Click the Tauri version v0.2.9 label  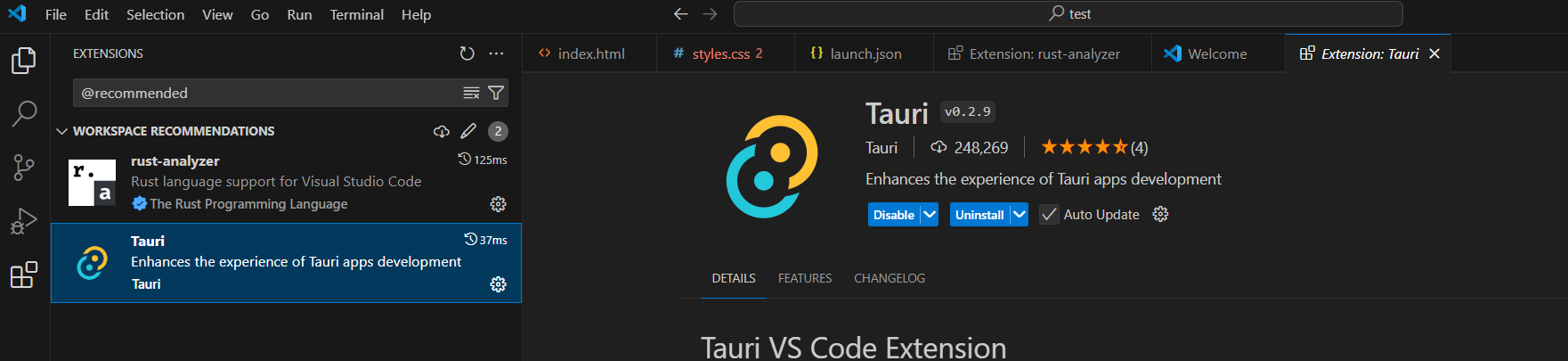[x=967, y=111]
